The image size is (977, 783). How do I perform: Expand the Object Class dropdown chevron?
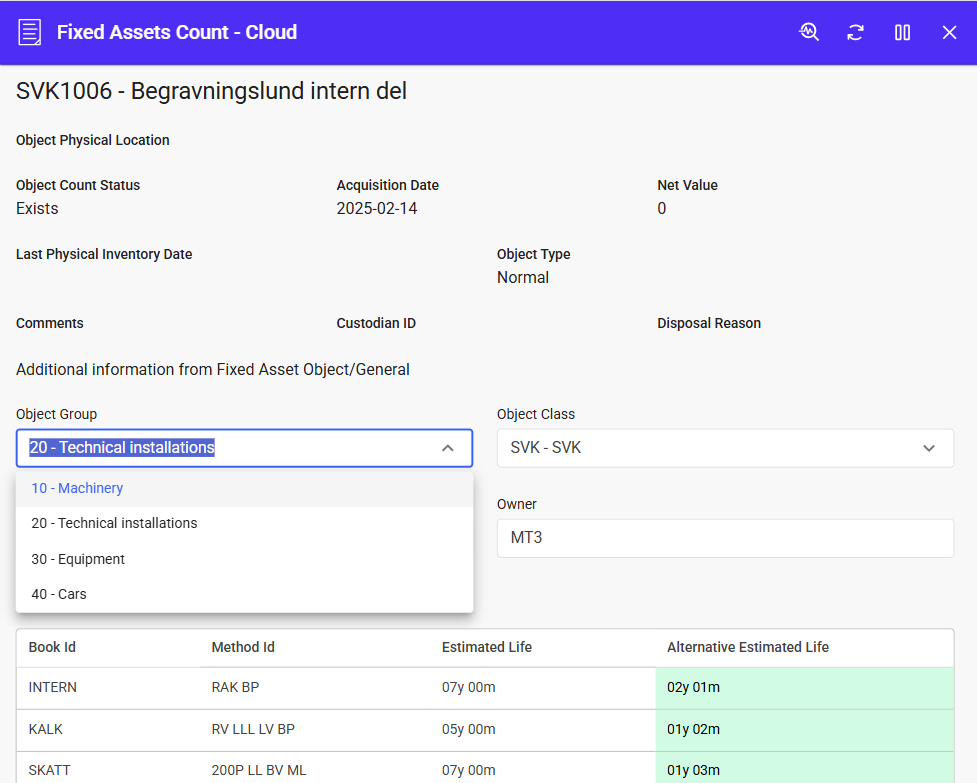929,448
